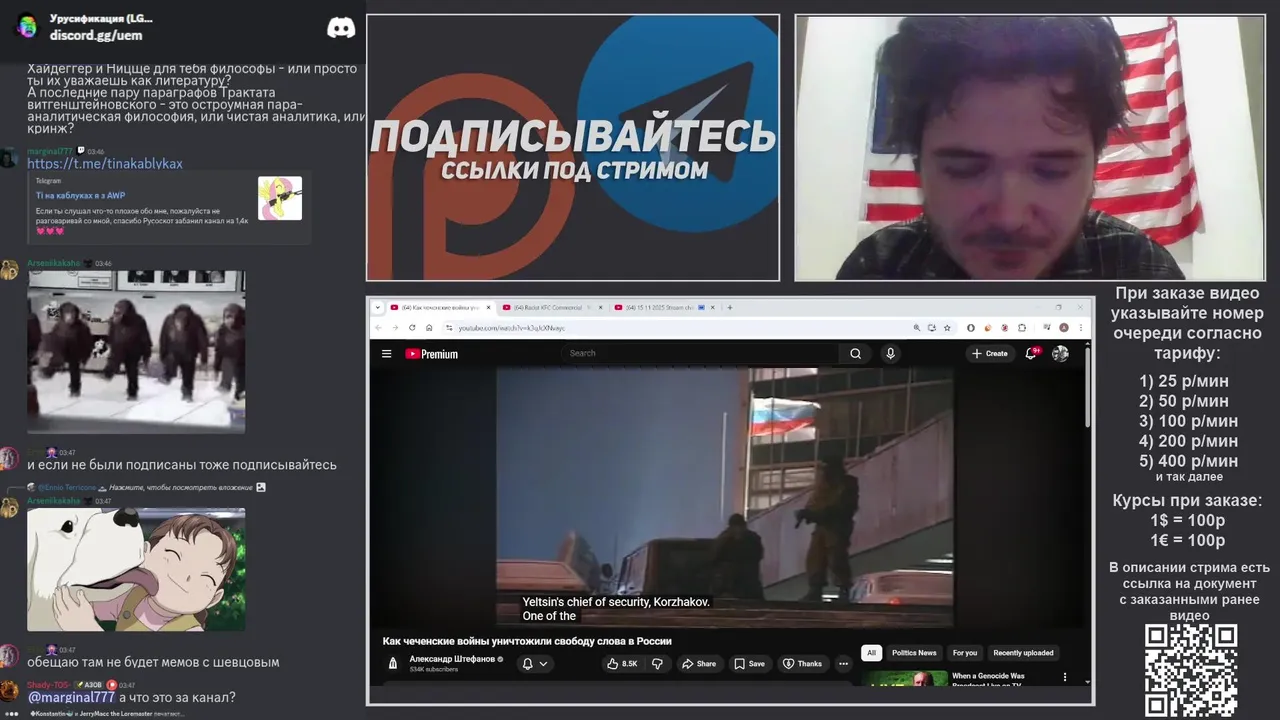This screenshot has height=720, width=1280.
Task: Open 'When a Genocide Was' video thumbnail
Action: [904, 678]
